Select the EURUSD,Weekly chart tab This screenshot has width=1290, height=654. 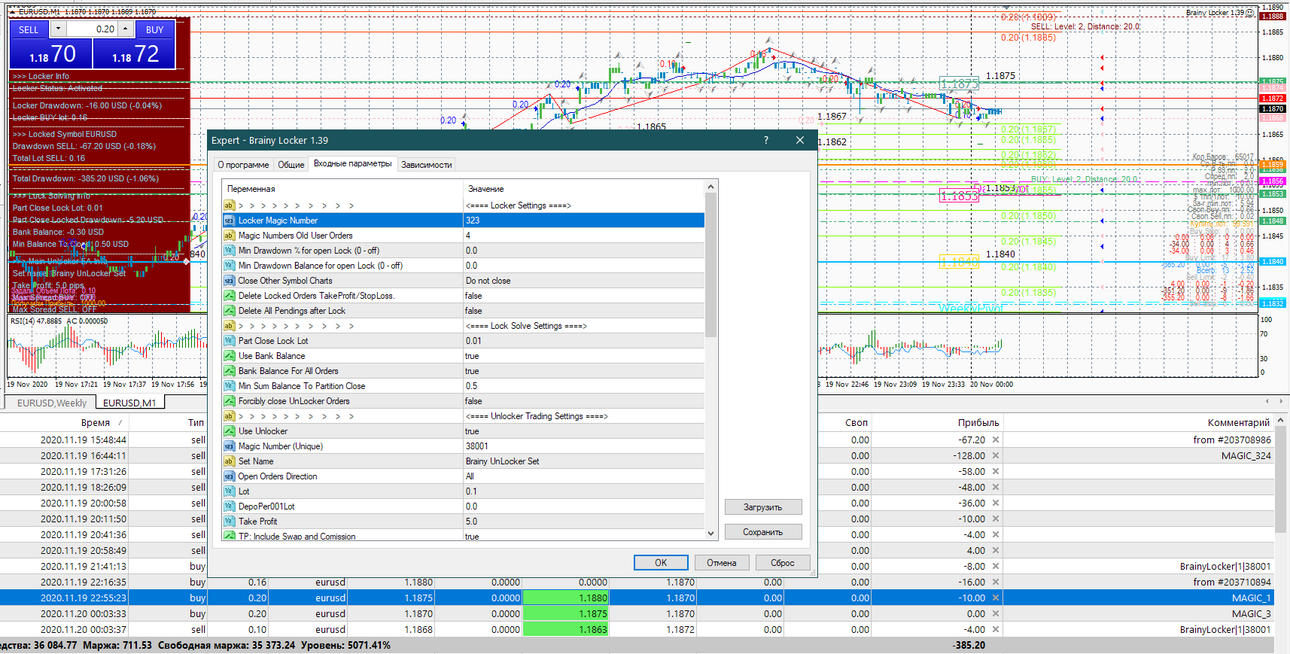(x=50, y=402)
